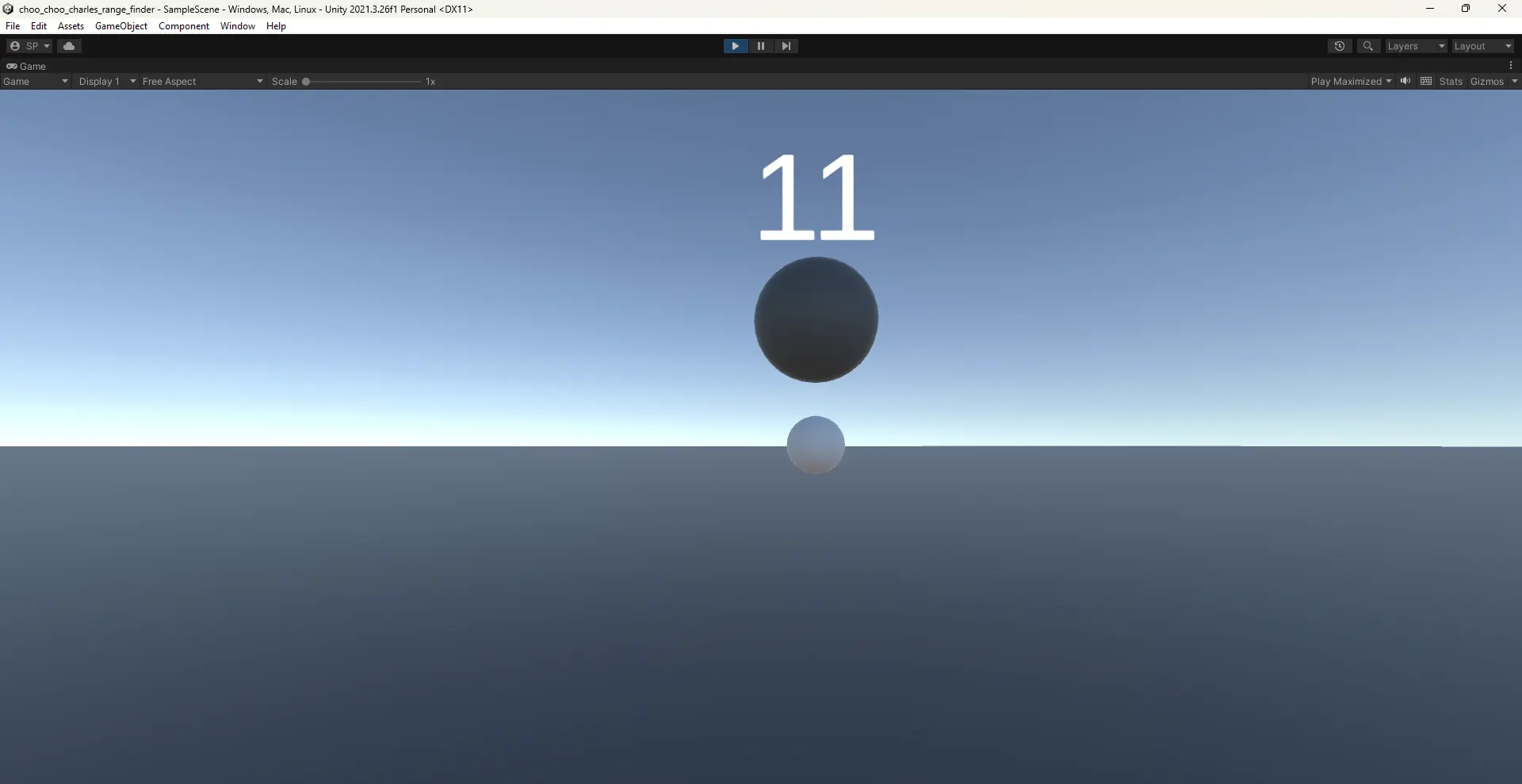Pause the running game
This screenshot has width=1522, height=784.
tap(760, 46)
